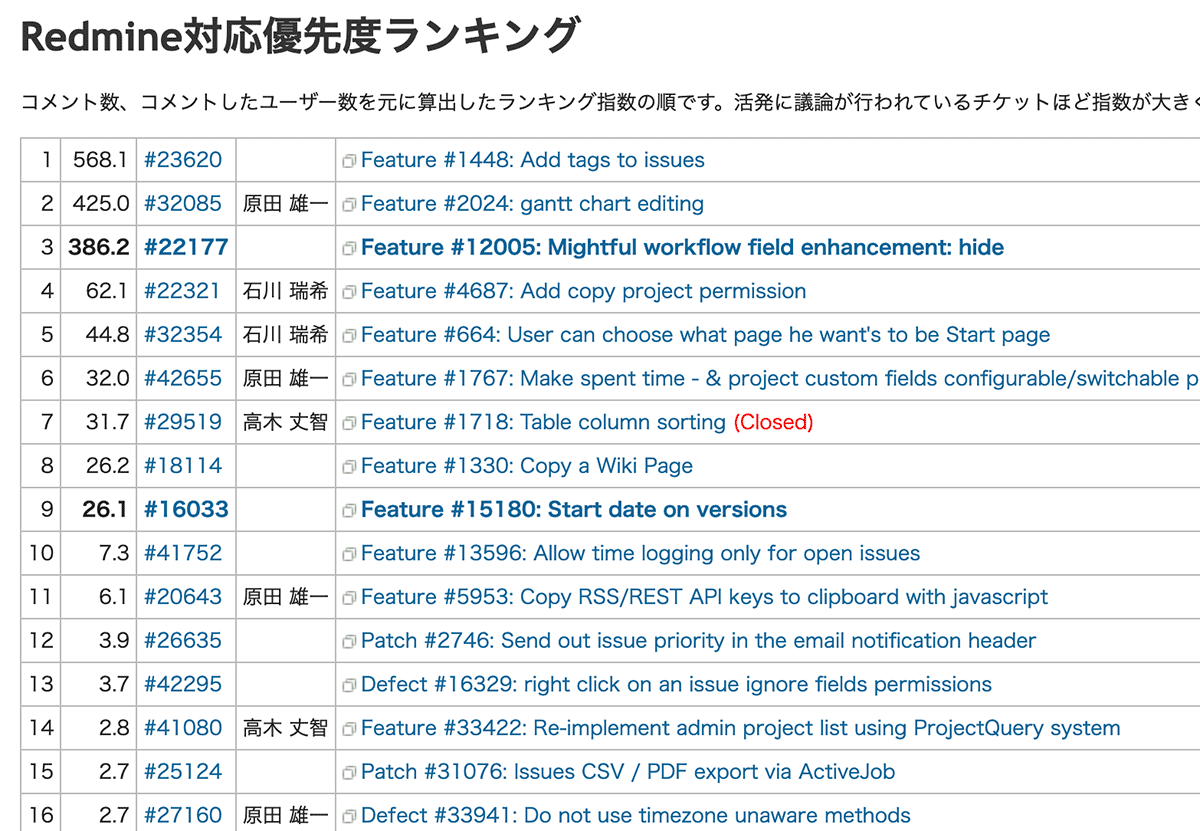Open issue link #18114
Screen dimensions: 1200x831
pos(183,466)
